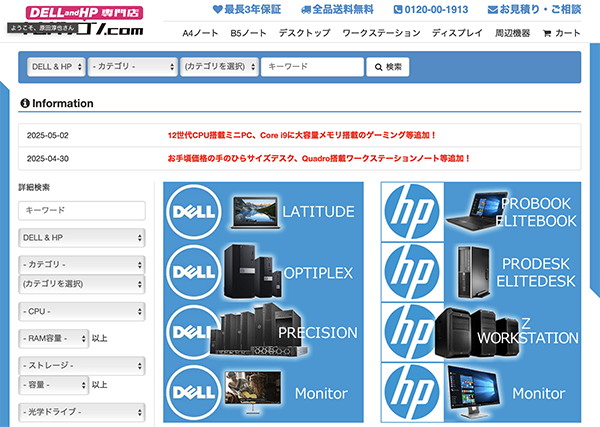Open the Dell Latitude laptop image

pyautogui.click(x=255, y=213)
